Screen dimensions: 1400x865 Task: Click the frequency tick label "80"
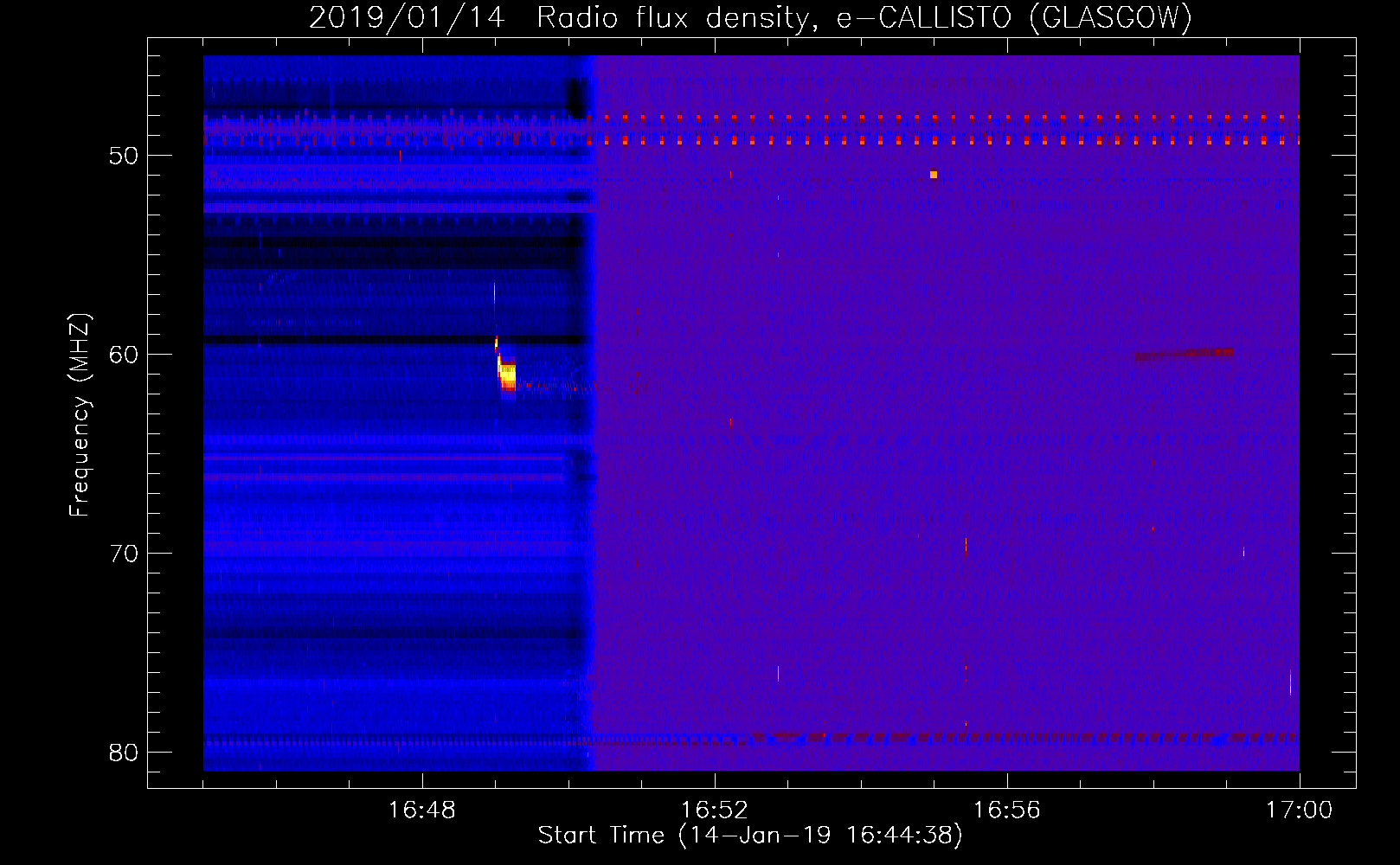click(x=124, y=753)
